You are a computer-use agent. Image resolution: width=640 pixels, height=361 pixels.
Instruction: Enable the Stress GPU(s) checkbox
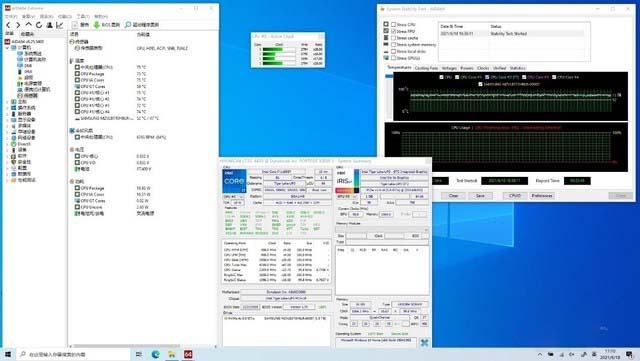click(393, 58)
